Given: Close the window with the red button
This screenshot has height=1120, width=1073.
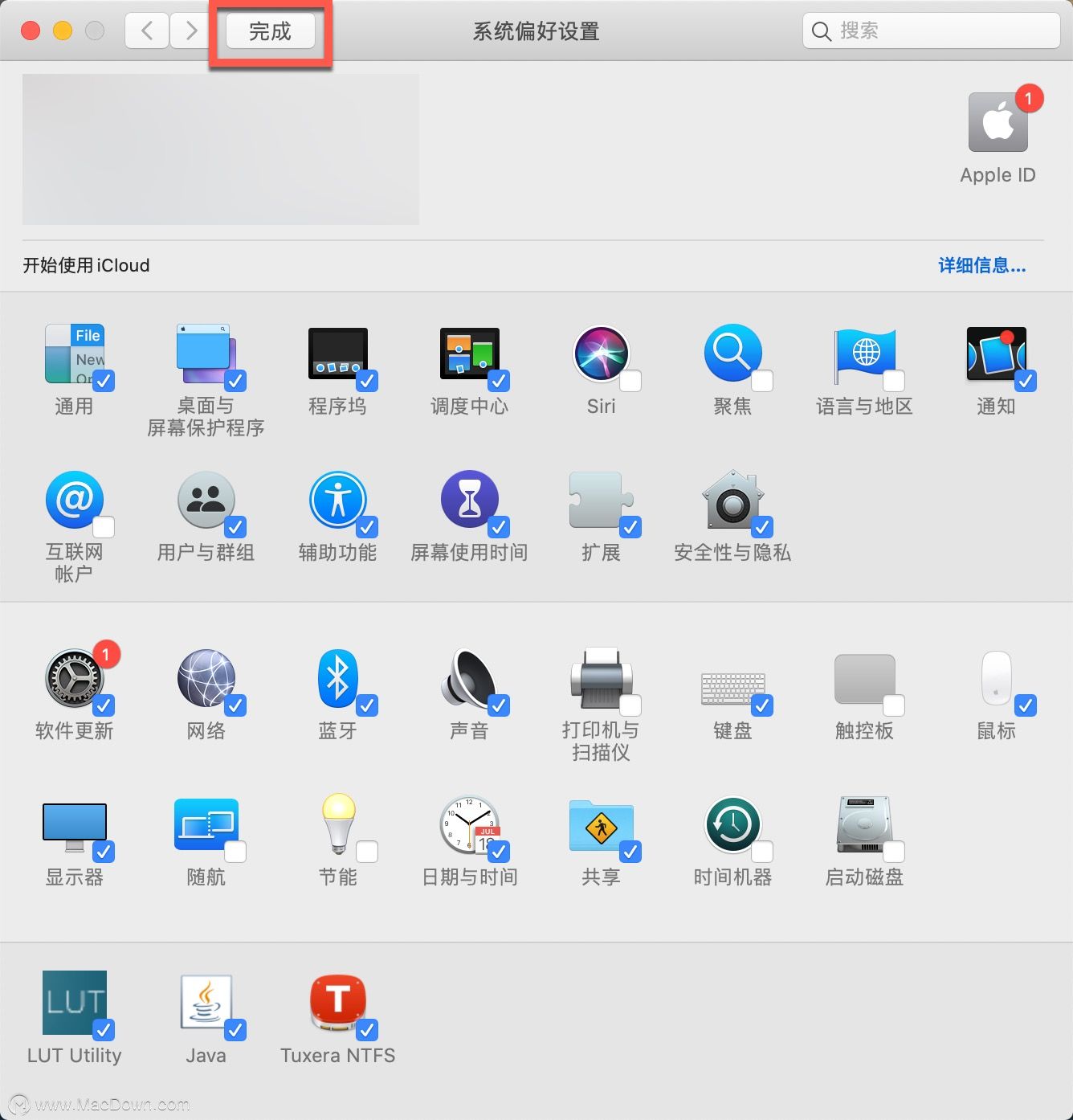Looking at the screenshot, I should point(31,31).
